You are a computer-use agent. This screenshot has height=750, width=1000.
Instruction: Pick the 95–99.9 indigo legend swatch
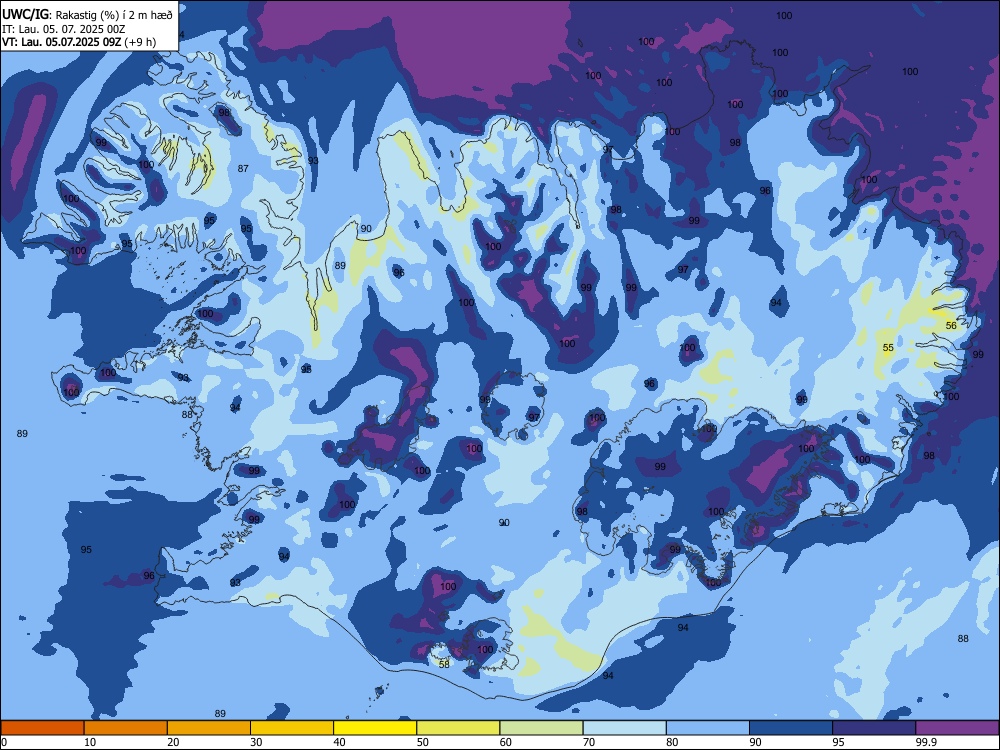click(874, 728)
